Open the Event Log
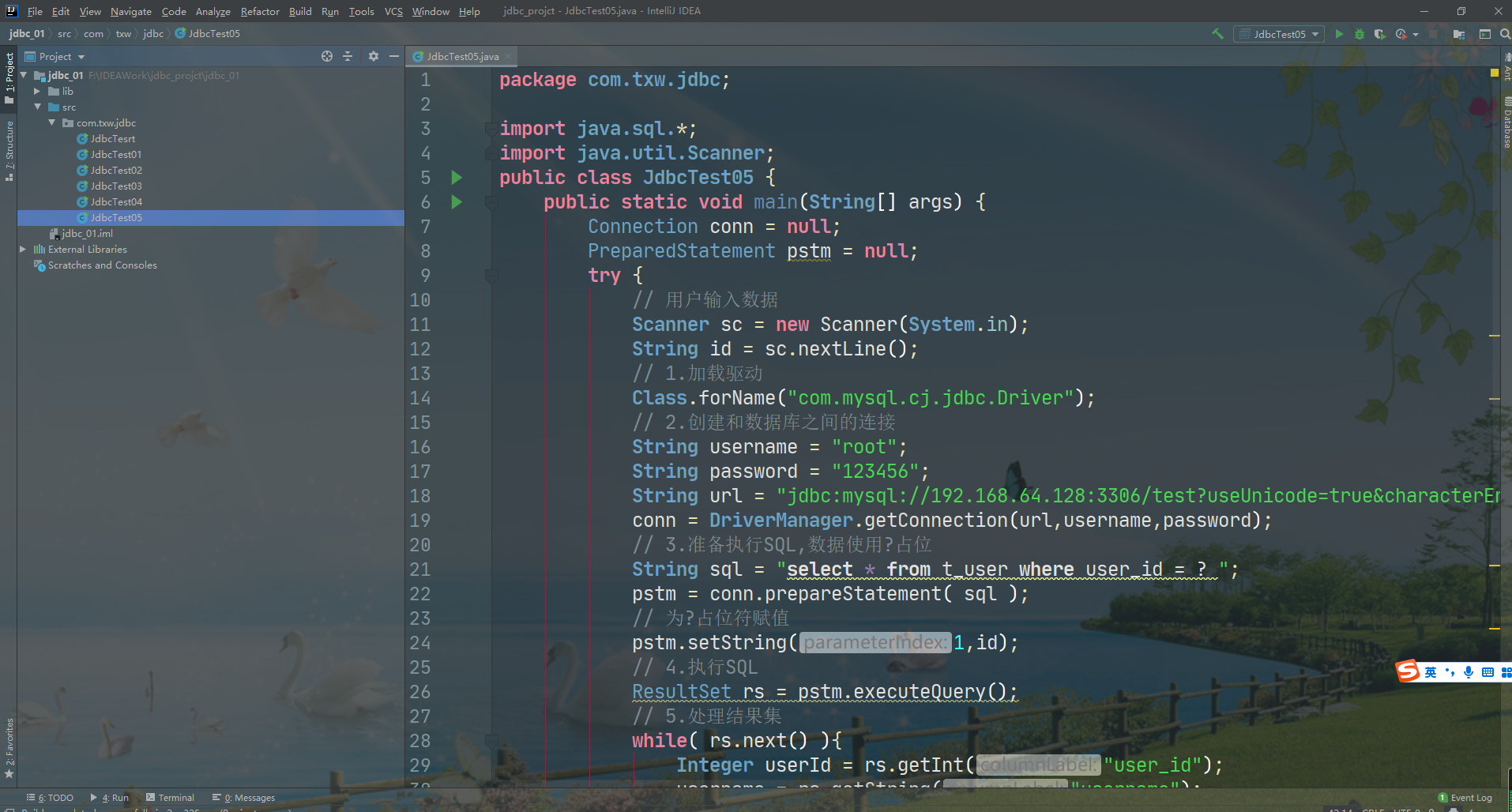The height and width of the screenshot is (812, 1512). click(x=1465, y=798)
